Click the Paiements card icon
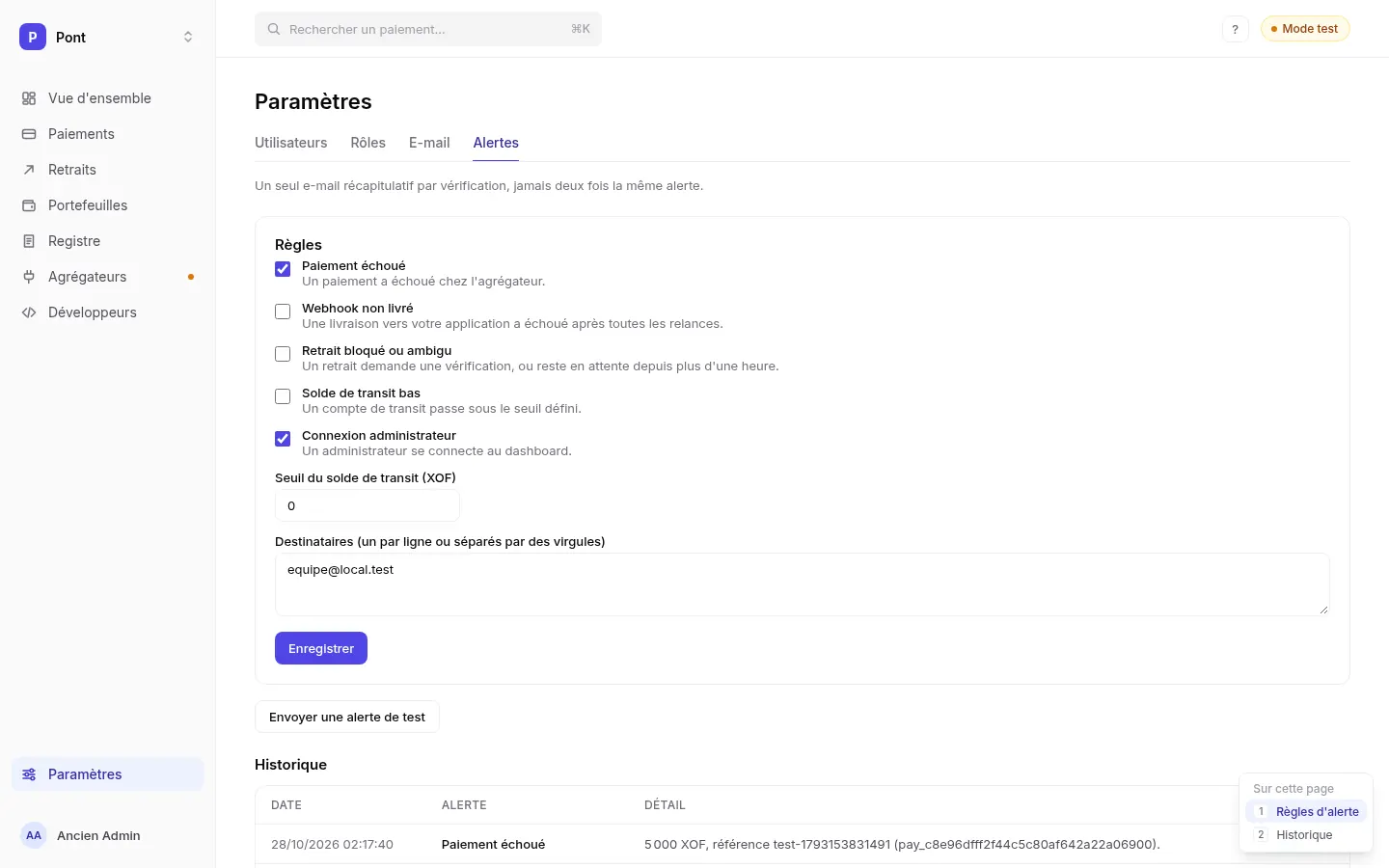The width and height of the screenshot is (1389, 868). [x=29, y=134]
